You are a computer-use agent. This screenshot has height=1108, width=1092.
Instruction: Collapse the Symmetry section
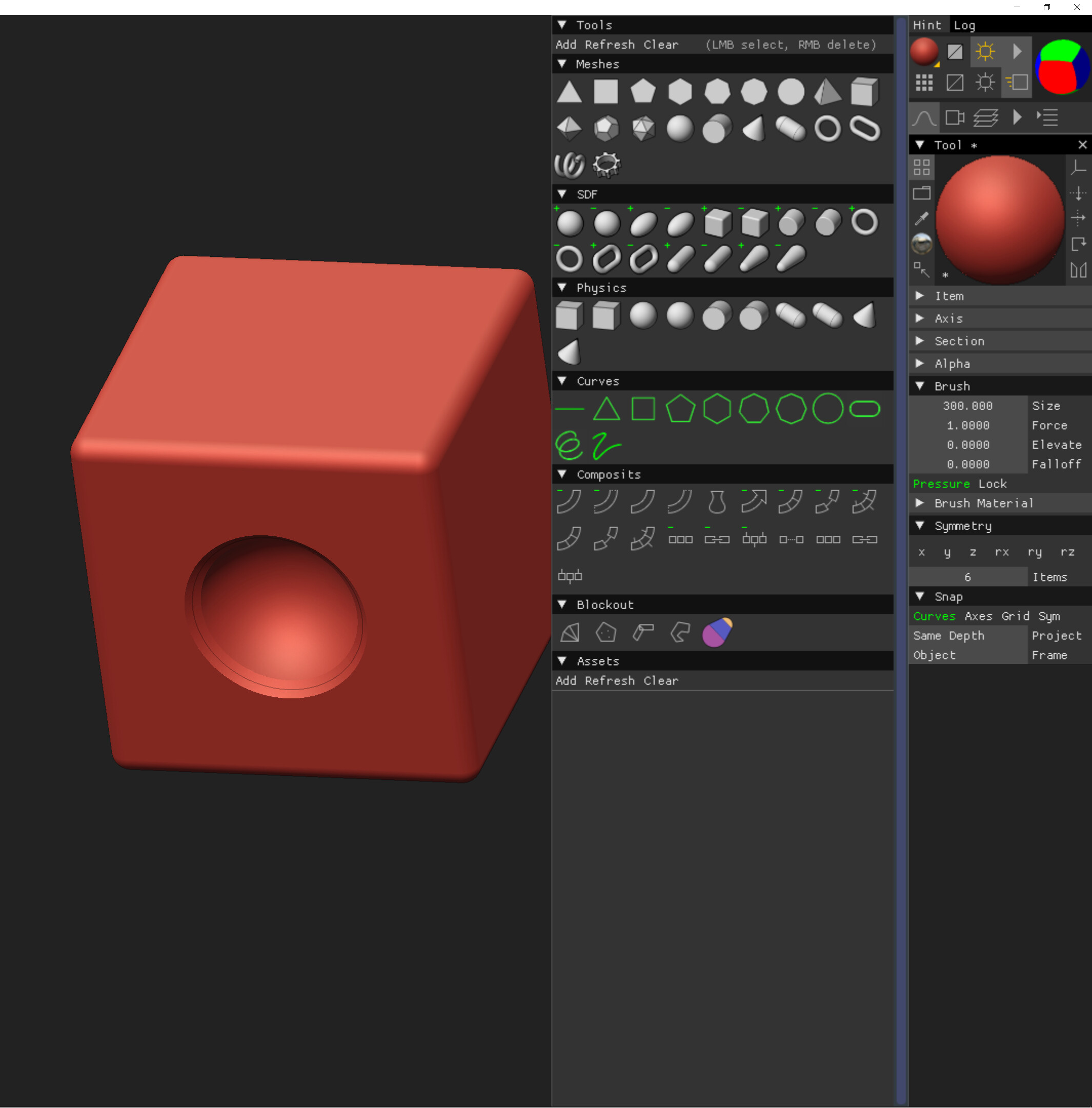click(920, 526)
